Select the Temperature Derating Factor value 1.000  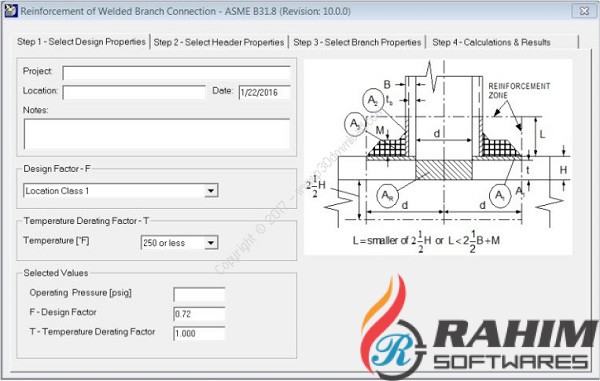coord(199,334)
